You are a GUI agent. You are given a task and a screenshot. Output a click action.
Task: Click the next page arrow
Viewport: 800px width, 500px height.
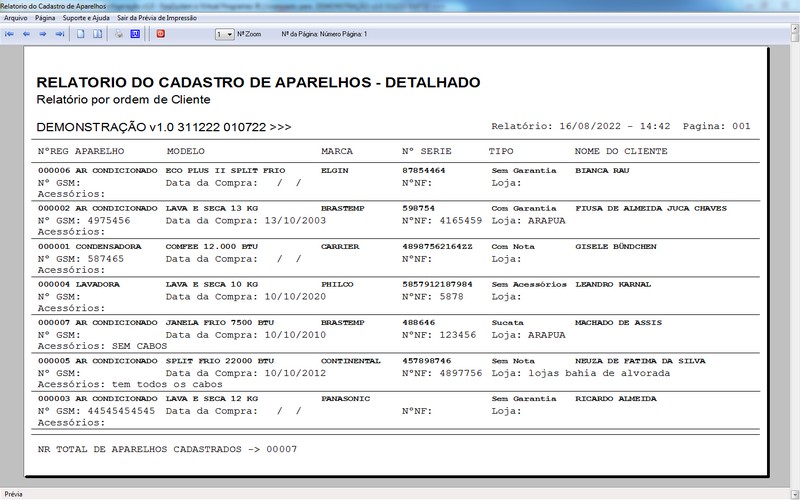[43, 34]
